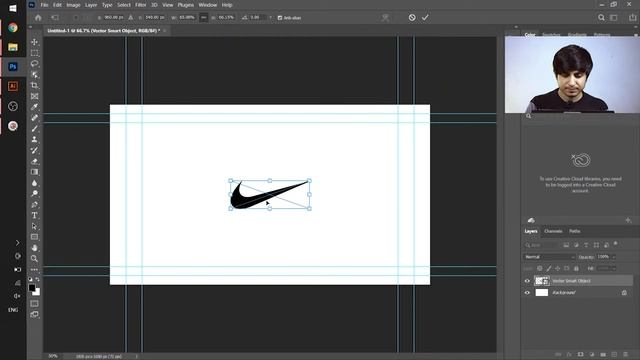The width and height of the screenshot is (640, 360).
Task: Open the workspace switcher icon
Action: click(x=613, y=18)
